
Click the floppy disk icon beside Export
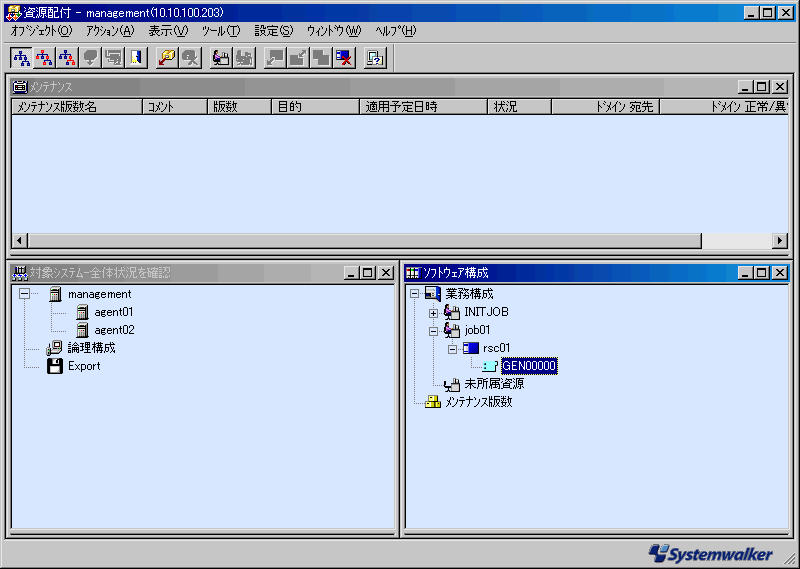pos(55,366)
